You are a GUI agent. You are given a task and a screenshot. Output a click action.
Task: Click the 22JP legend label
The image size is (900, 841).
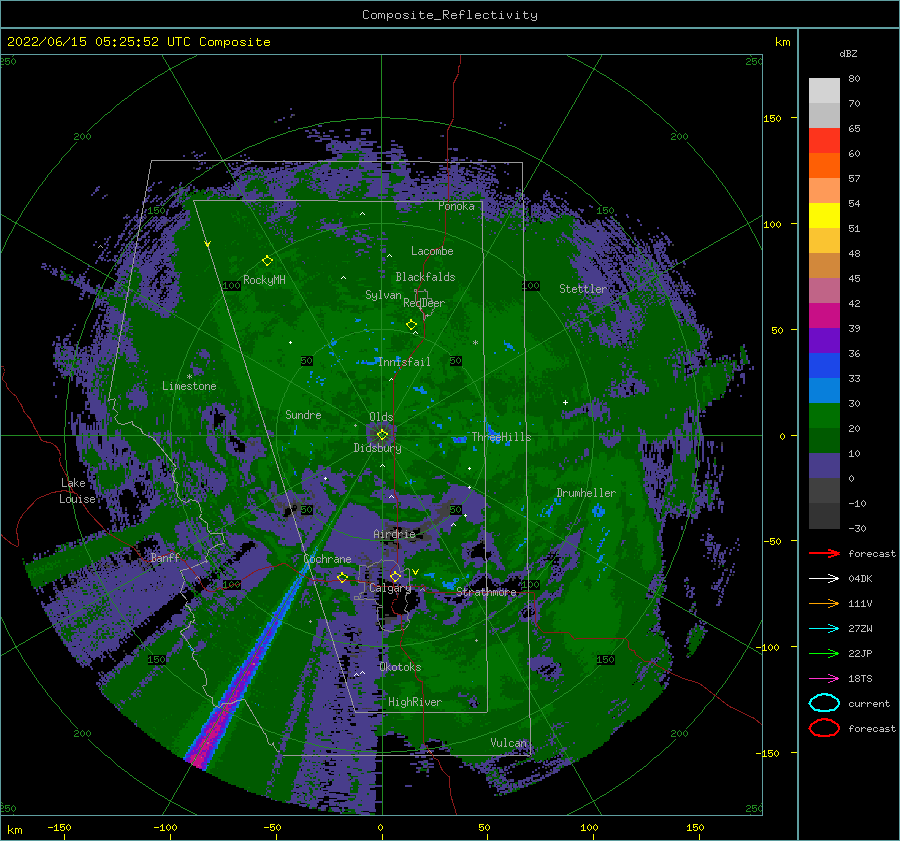(x=860, y=653)
